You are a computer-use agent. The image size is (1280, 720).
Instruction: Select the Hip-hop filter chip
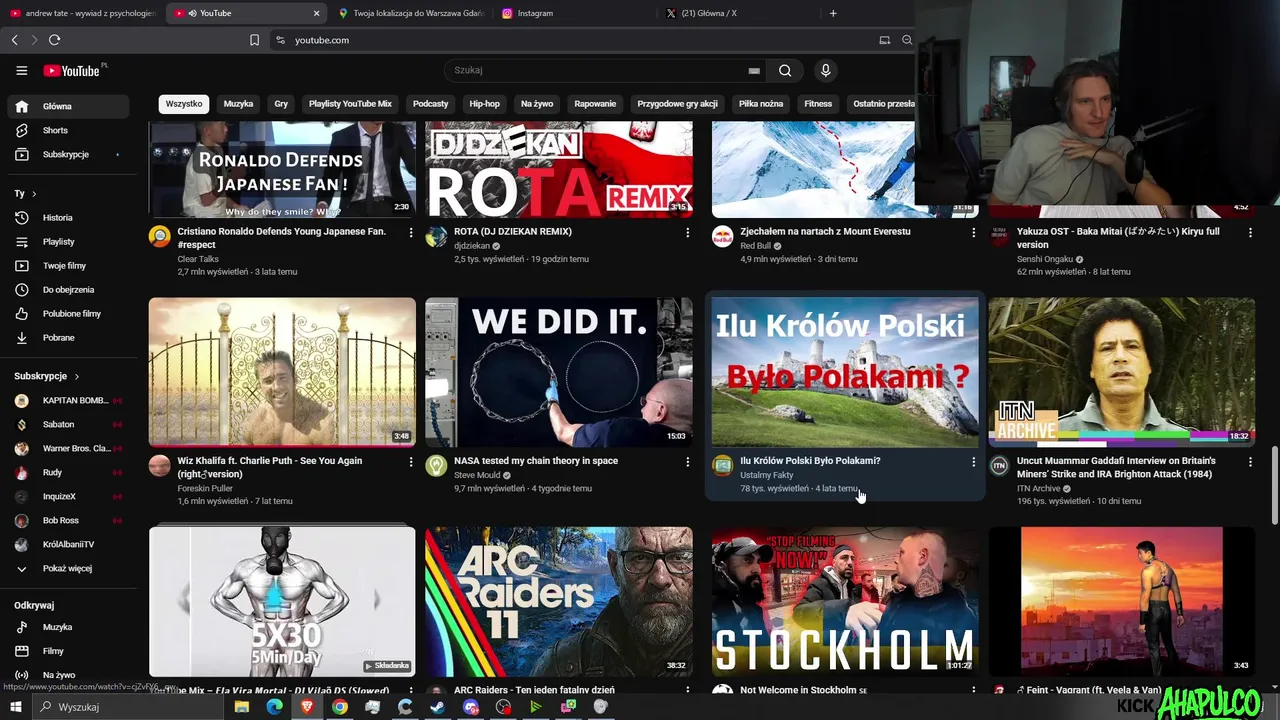485,104
